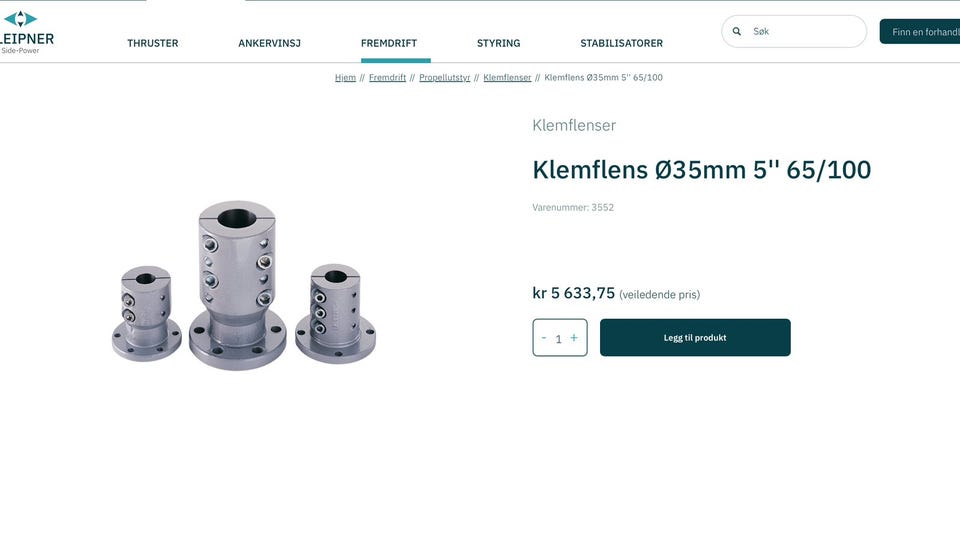Open the Propellutstyr breadcrumb link
The image size is (960, 539).
[444, 78]
